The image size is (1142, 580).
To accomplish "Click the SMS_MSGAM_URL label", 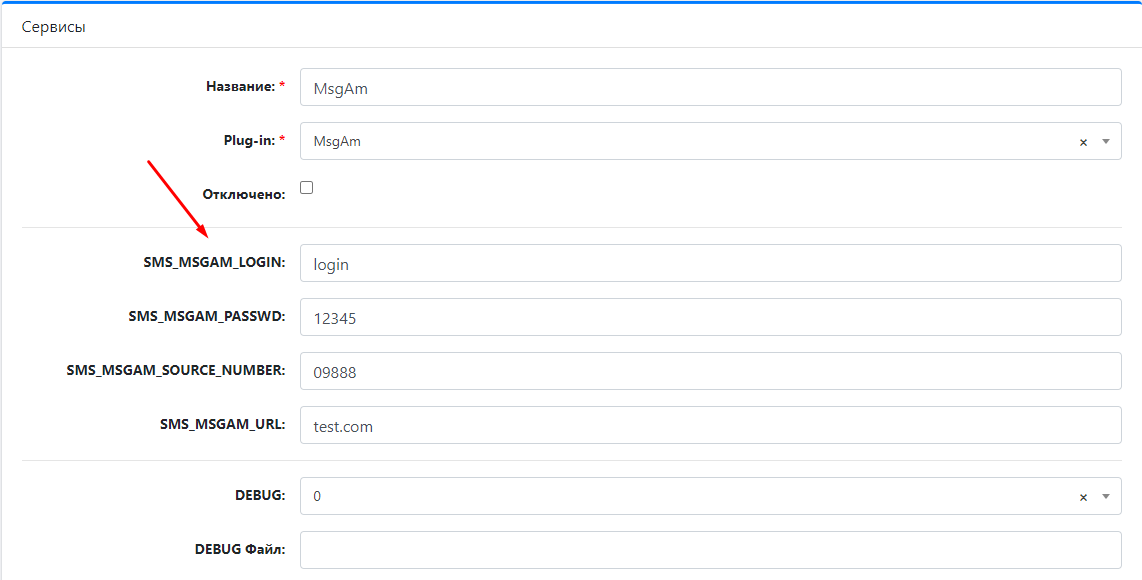I will coord(223,424).
